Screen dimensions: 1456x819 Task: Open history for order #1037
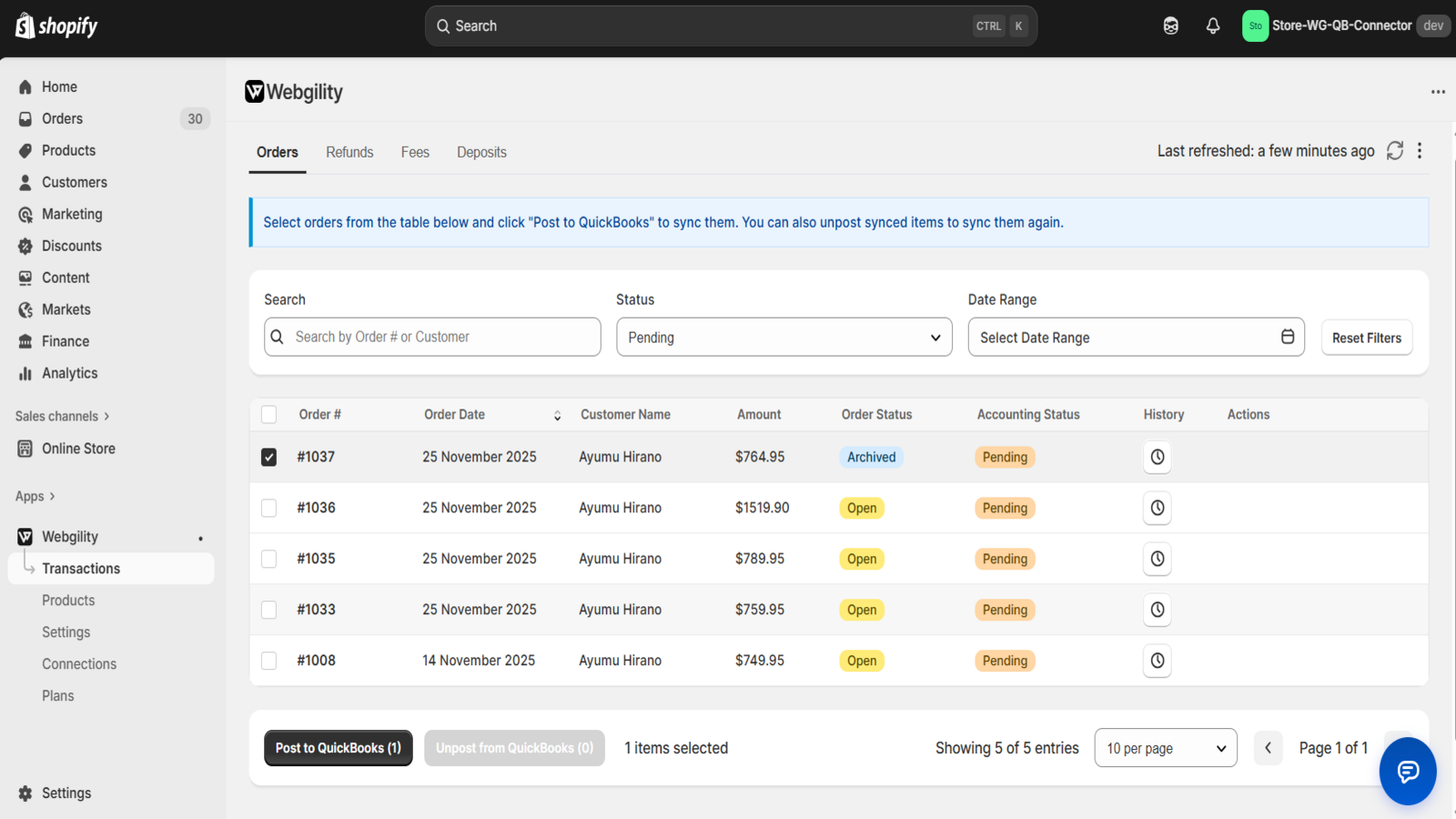point(1157,457)
